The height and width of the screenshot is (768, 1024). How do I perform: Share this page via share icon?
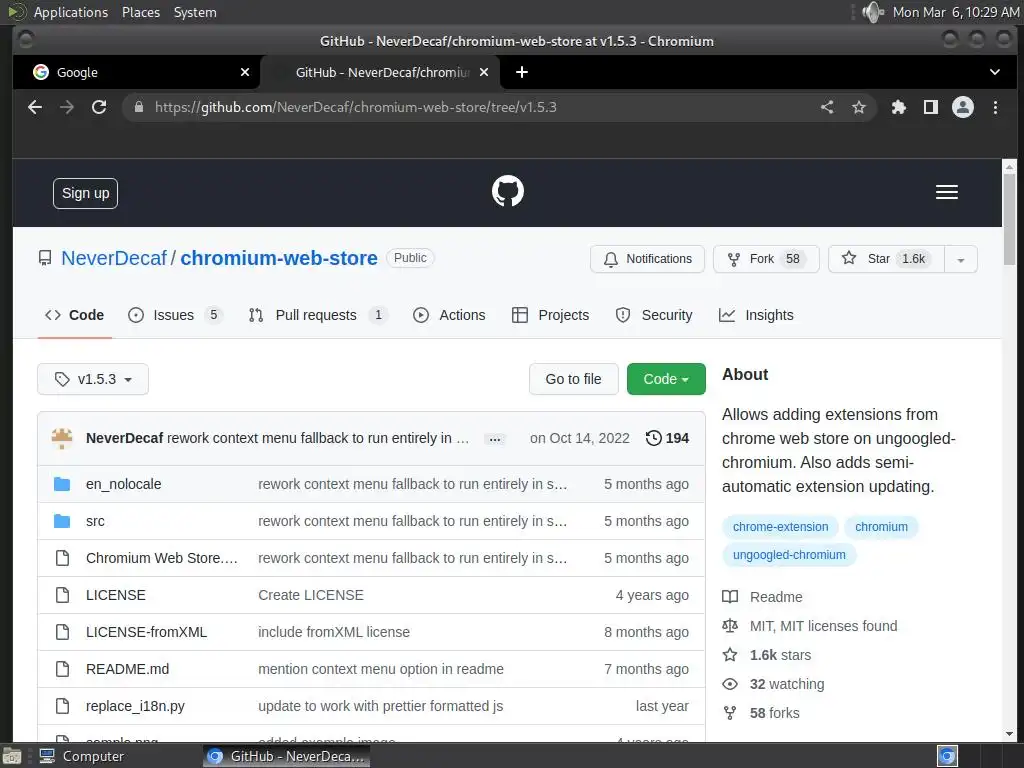coord(827,107)
